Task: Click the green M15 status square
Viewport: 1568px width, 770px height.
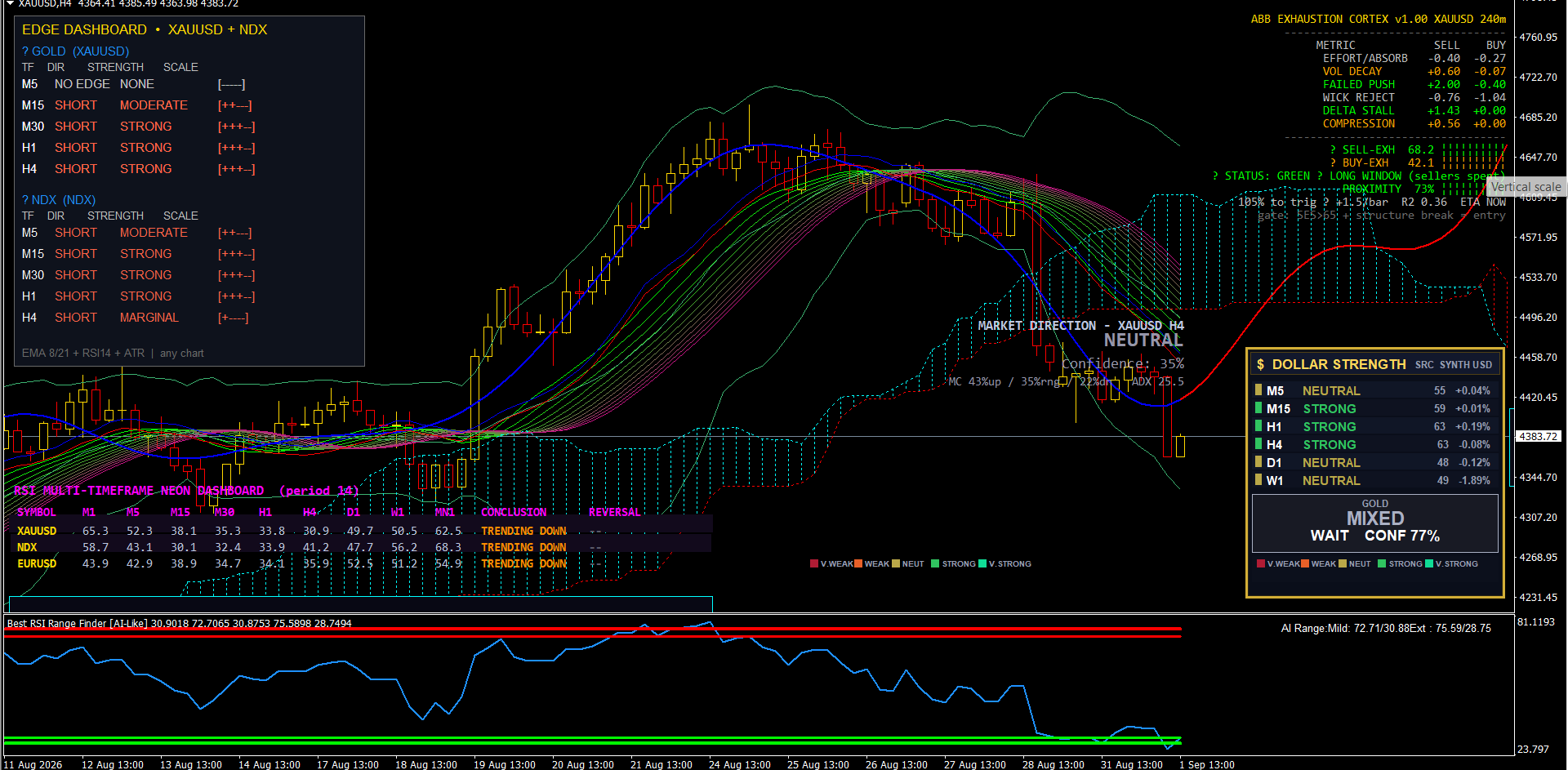Action: [x=1258, y=407]
